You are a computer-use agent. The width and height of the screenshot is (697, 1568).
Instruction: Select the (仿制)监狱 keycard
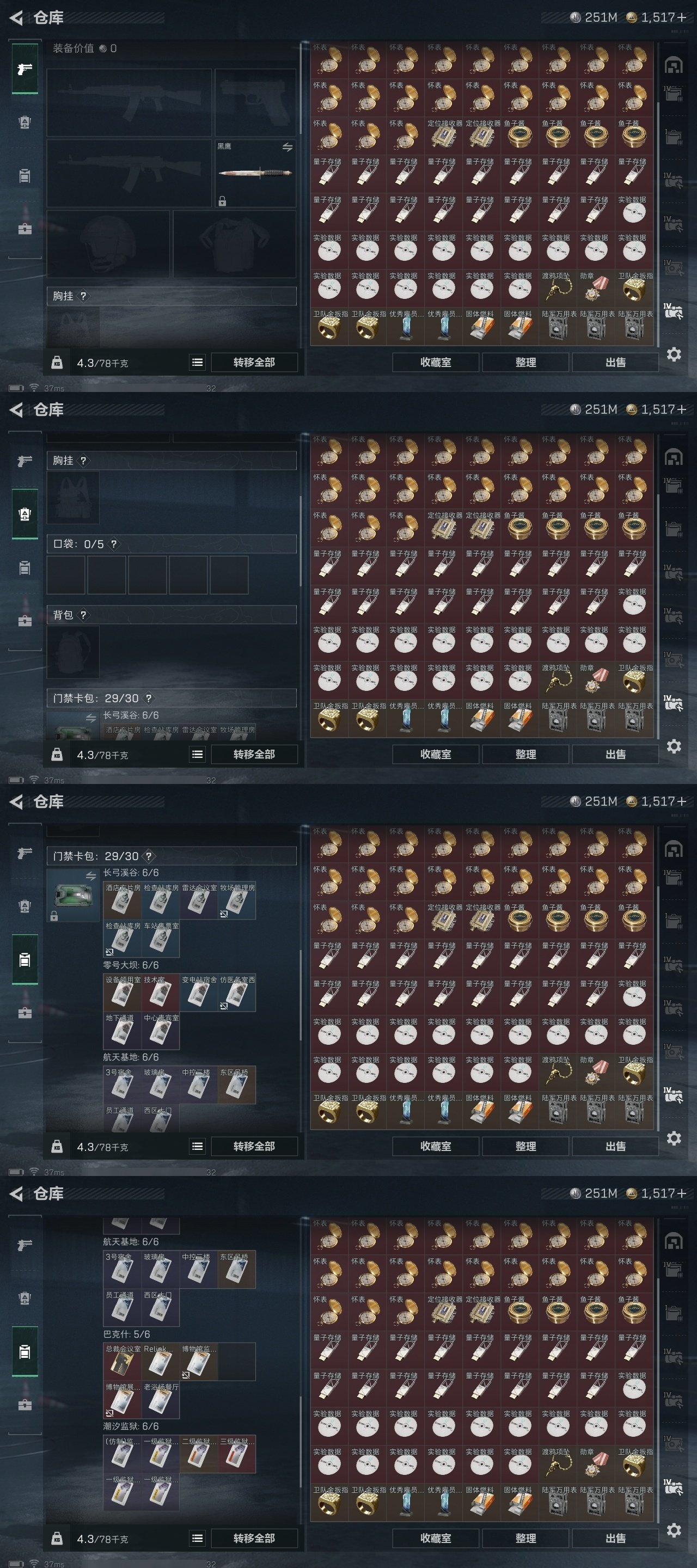tap(123, 1454)
